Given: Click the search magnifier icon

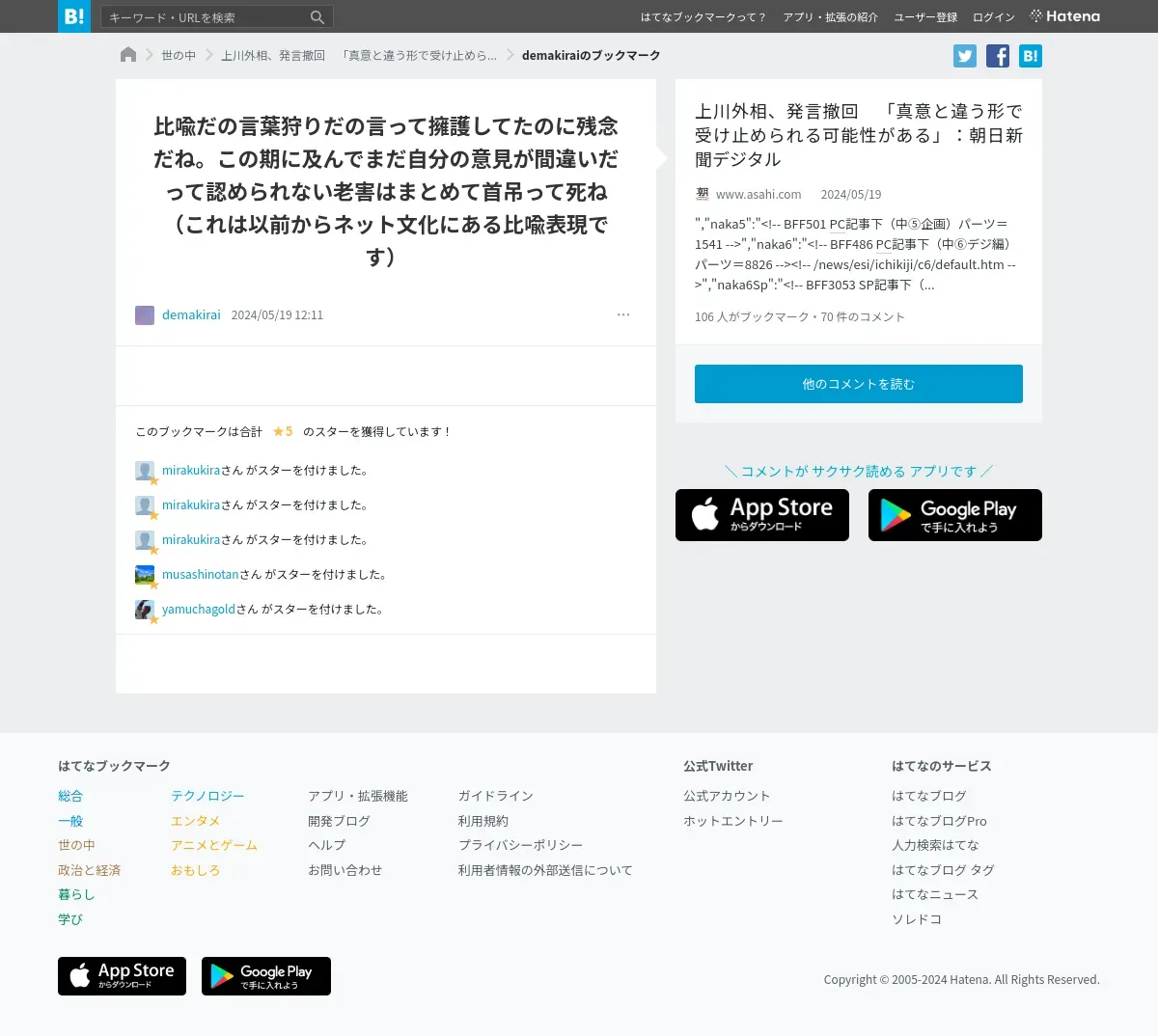Looking at the screenshot, I should click(x=317, y=17).
